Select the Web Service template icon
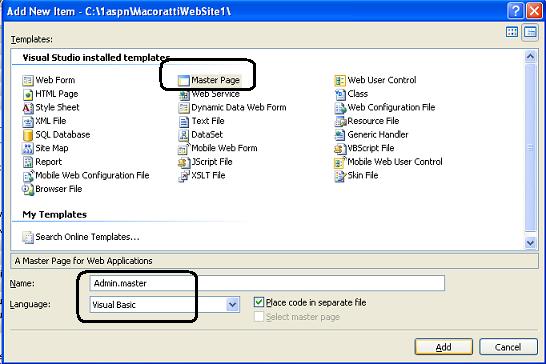This screenshot has height=364, width=546. click(x=184, y=94)
